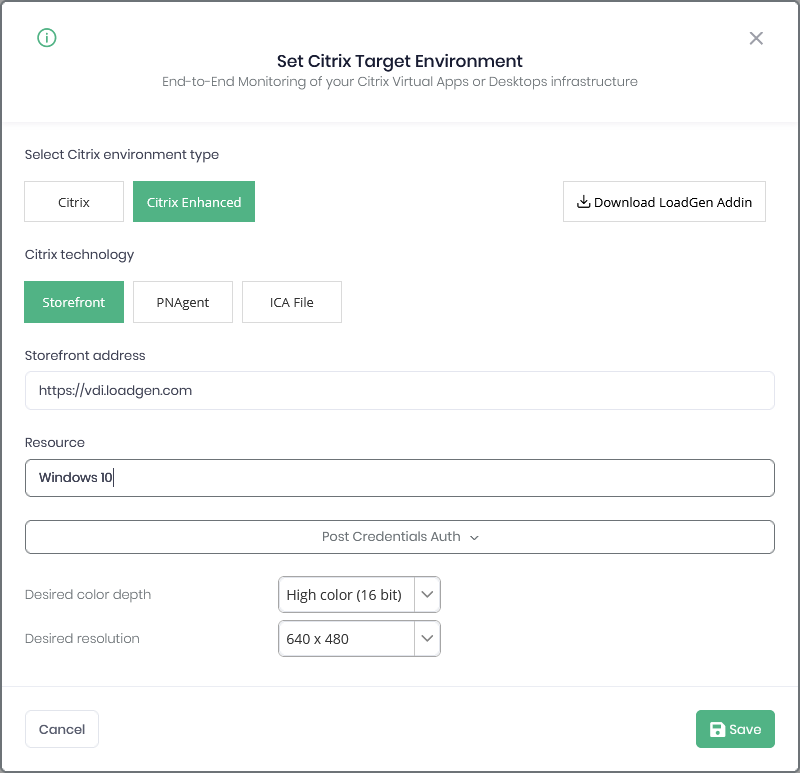Switch technology to ICA File
The image size is (800, 773).
coord(292,302)
